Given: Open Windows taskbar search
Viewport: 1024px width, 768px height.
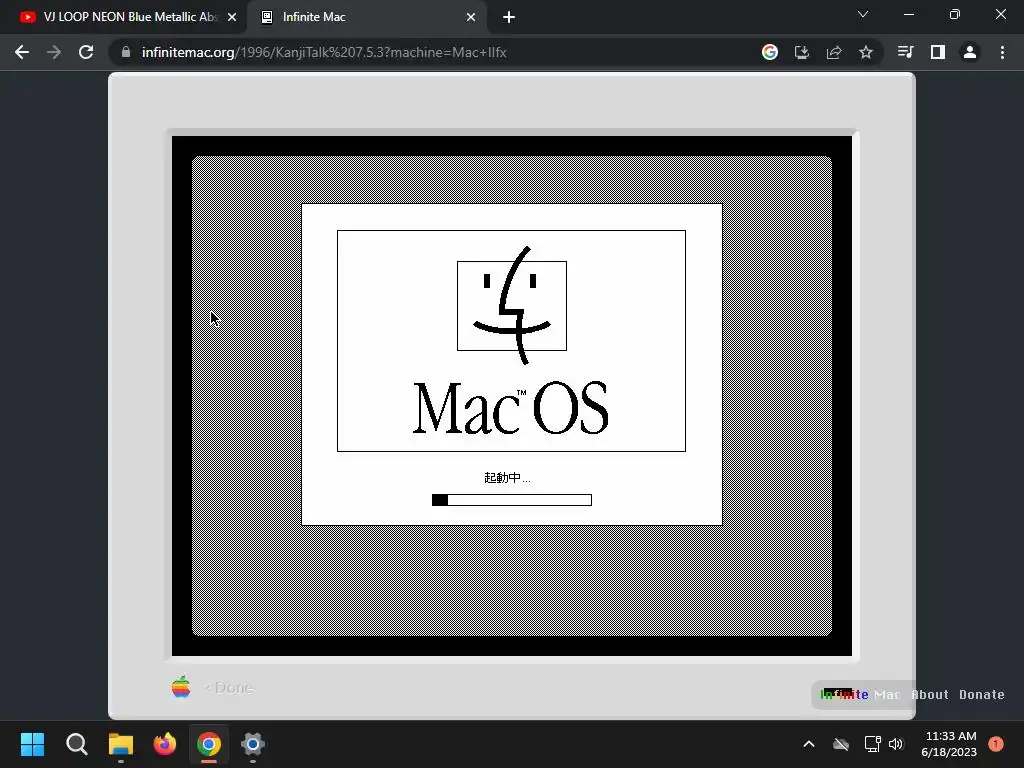Looking at the screenshot, I should pos(76,744).
